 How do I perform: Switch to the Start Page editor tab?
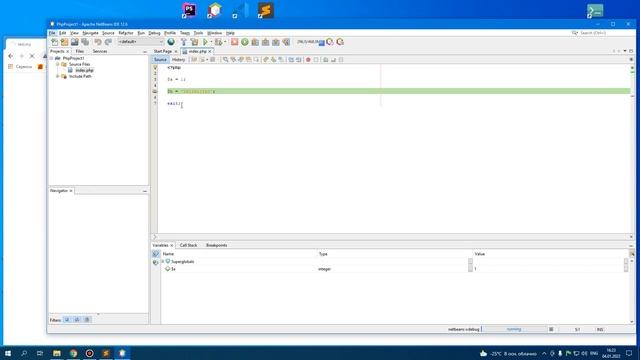162,51
